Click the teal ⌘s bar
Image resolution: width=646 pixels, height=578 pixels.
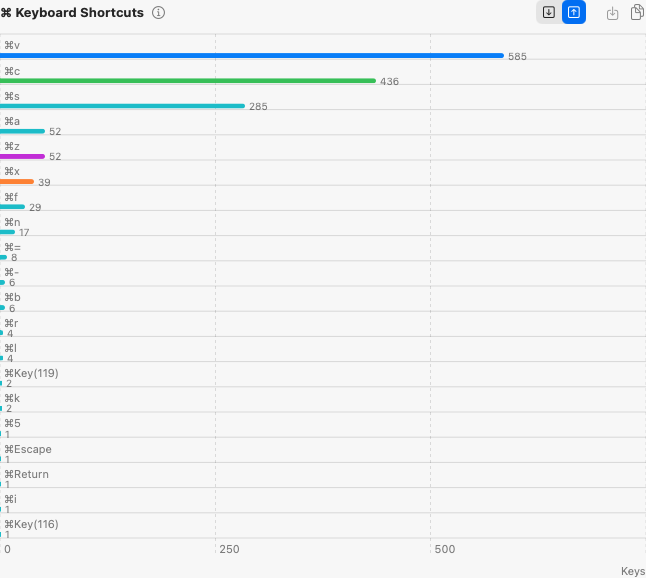(x=122, y=105)
